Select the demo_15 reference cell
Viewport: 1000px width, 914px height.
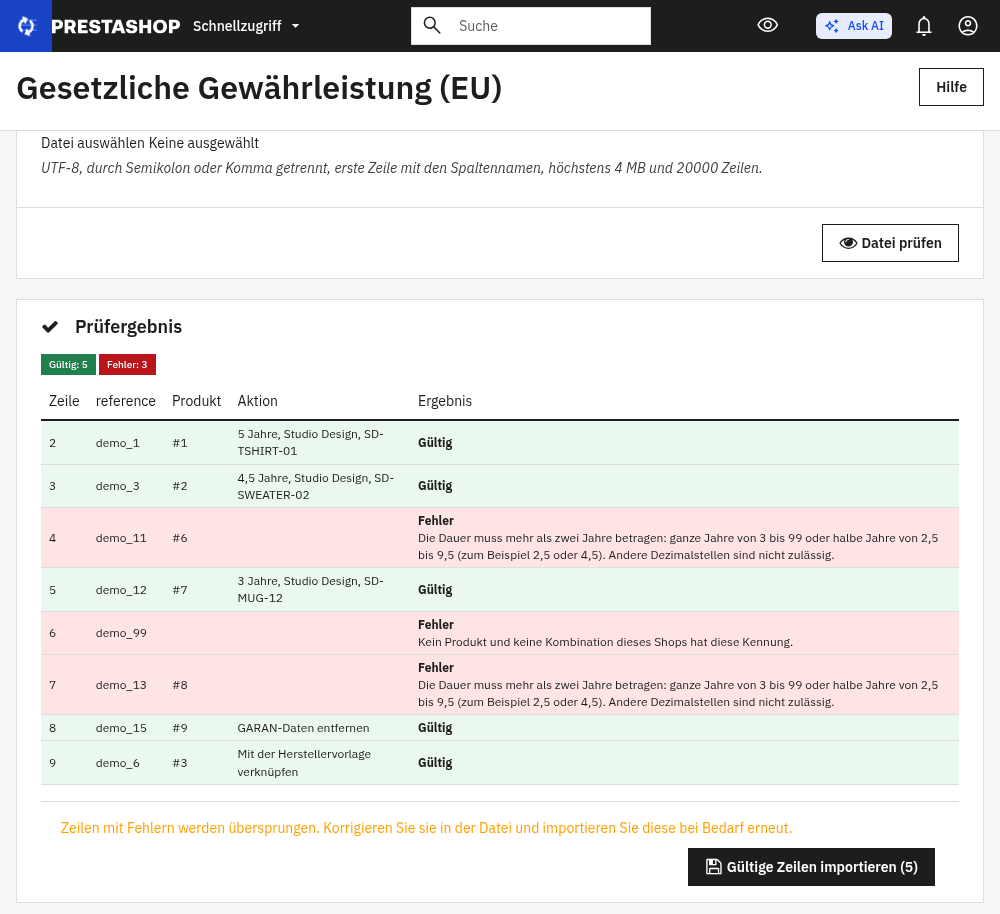[x=121, y=728]
